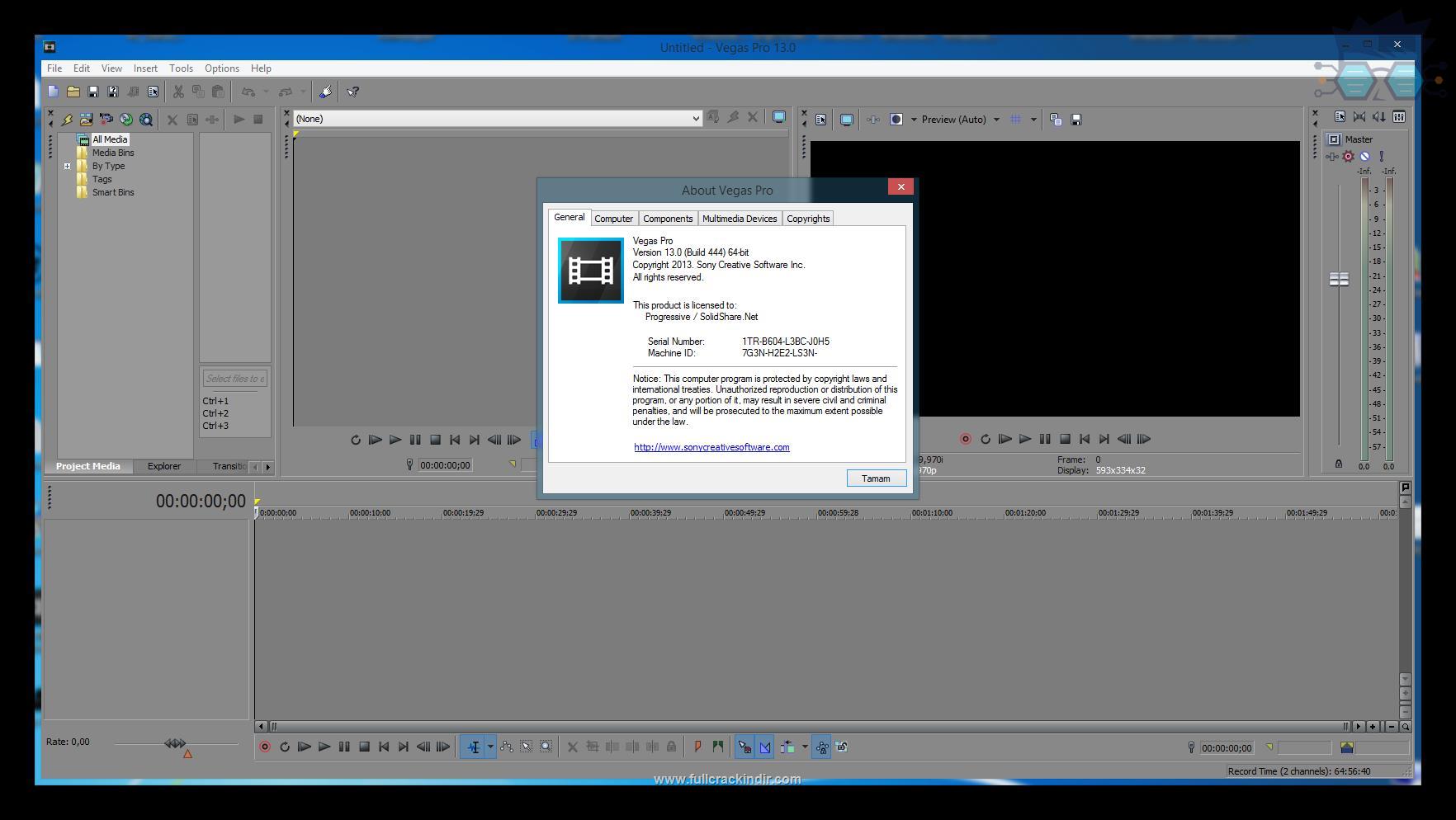Open the Normal edit tool dropdown arrow

[490, 747]
